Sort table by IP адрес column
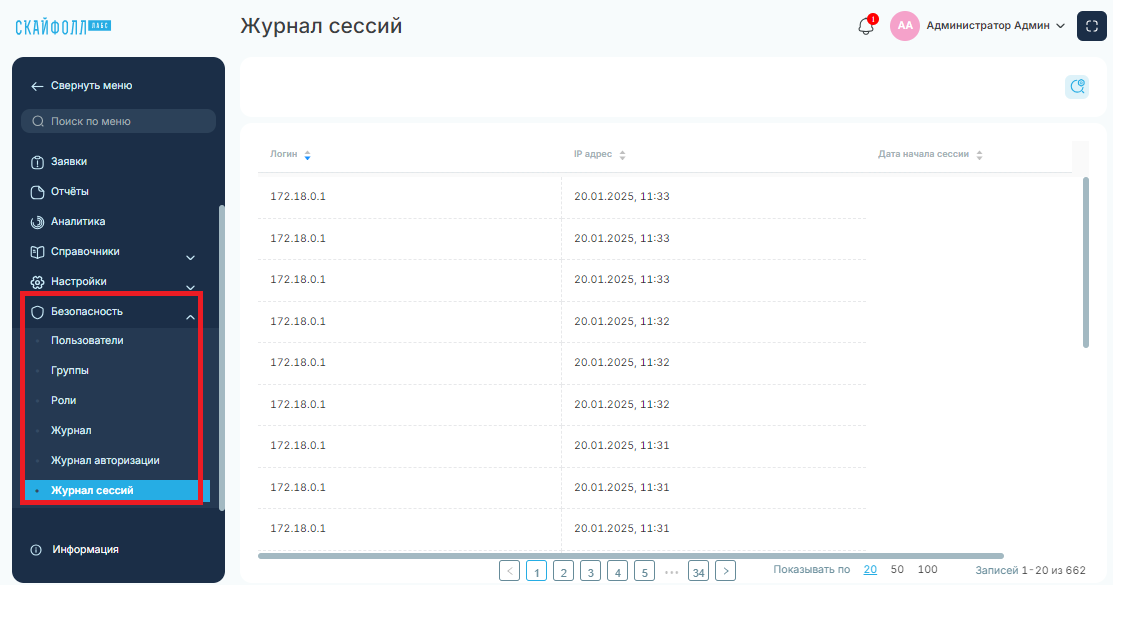 [x=622, y=155]
